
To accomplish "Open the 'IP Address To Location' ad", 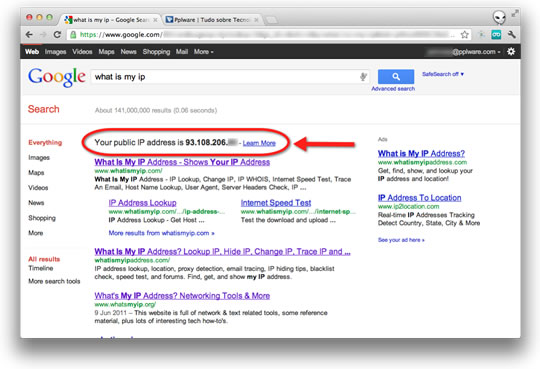I will click(419, 198).
